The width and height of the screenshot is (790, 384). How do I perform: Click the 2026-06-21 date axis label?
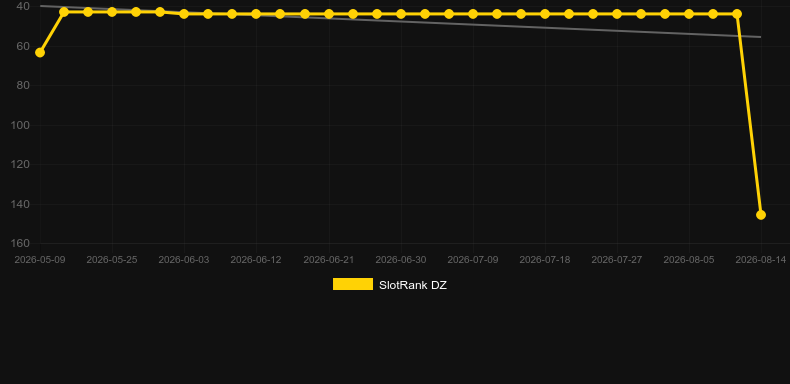(328, 260)
